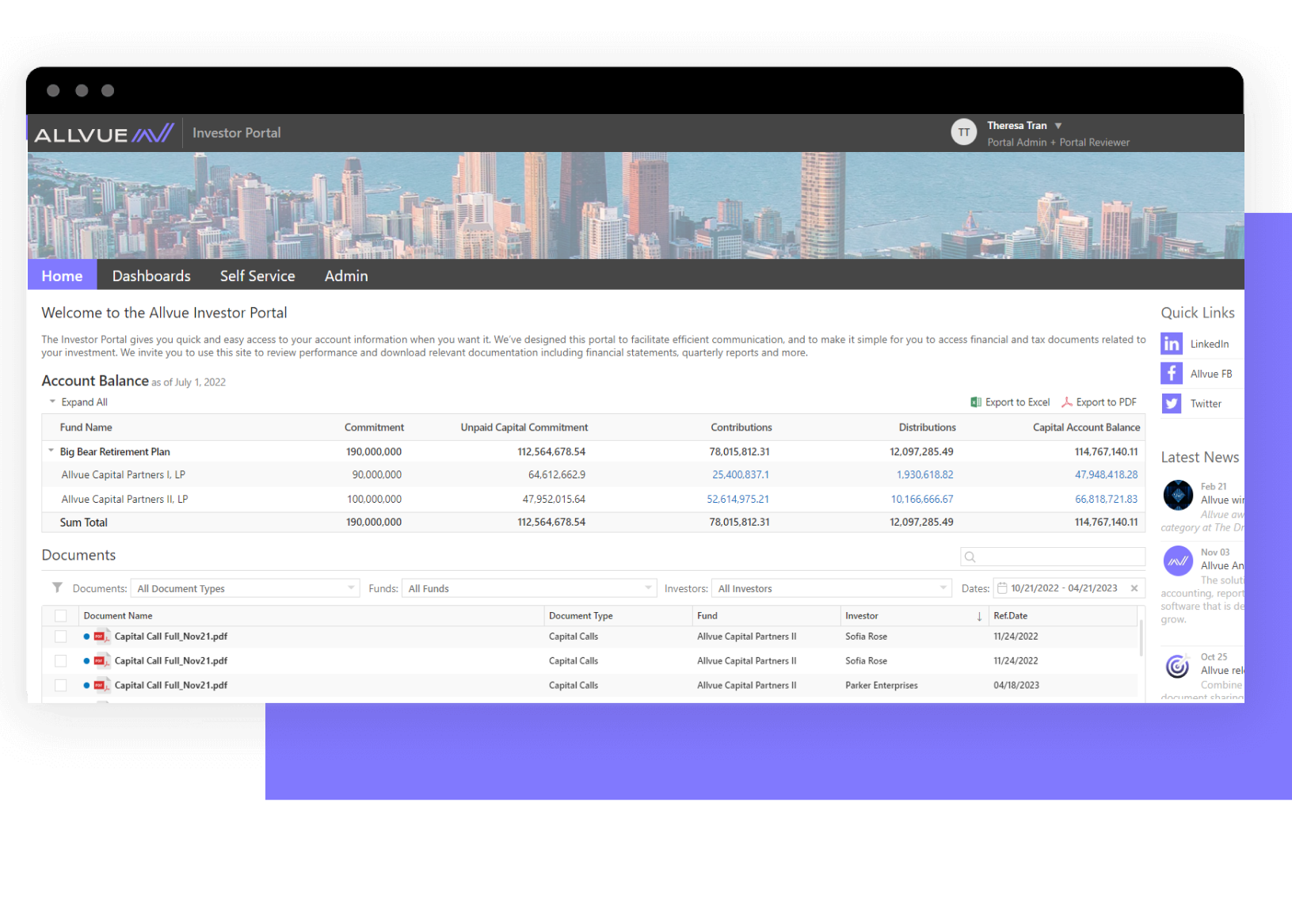This screenshot has width=1292, height=924.
Task: Click distributions value 10,166,666.67
Action: (922, 500)
